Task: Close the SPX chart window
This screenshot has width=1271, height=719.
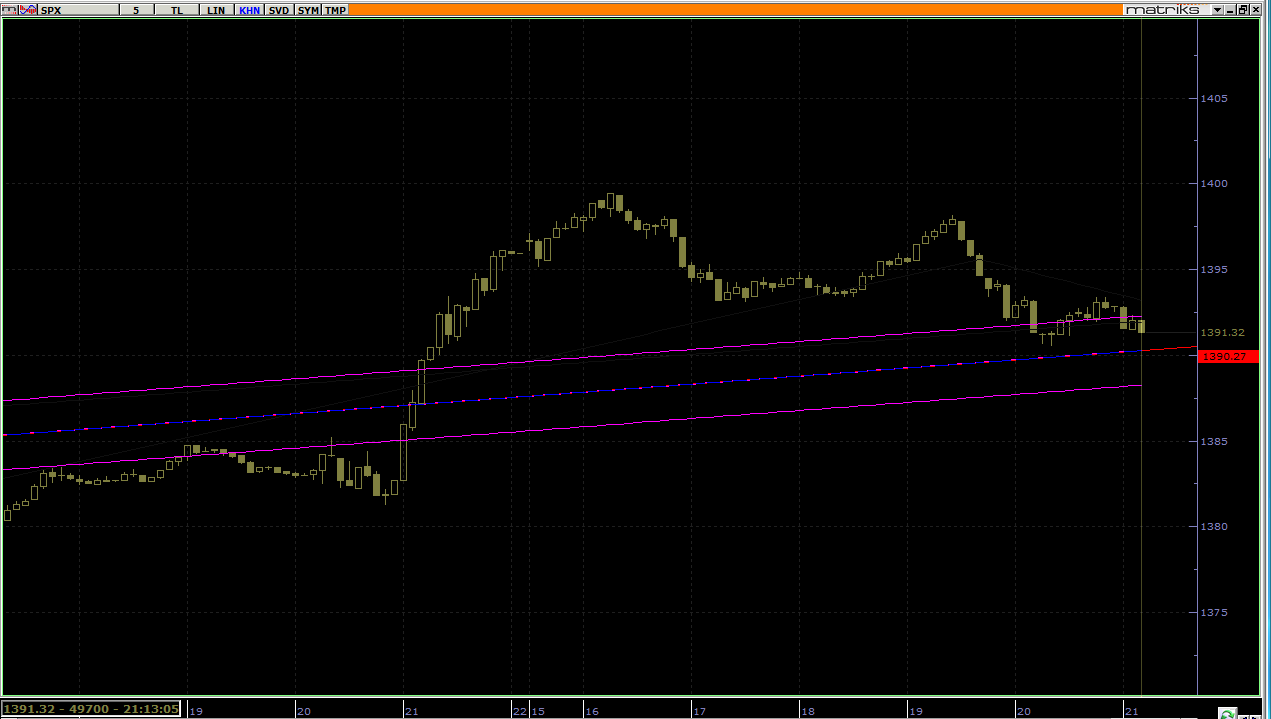Action: click(x=1257, y=9)
